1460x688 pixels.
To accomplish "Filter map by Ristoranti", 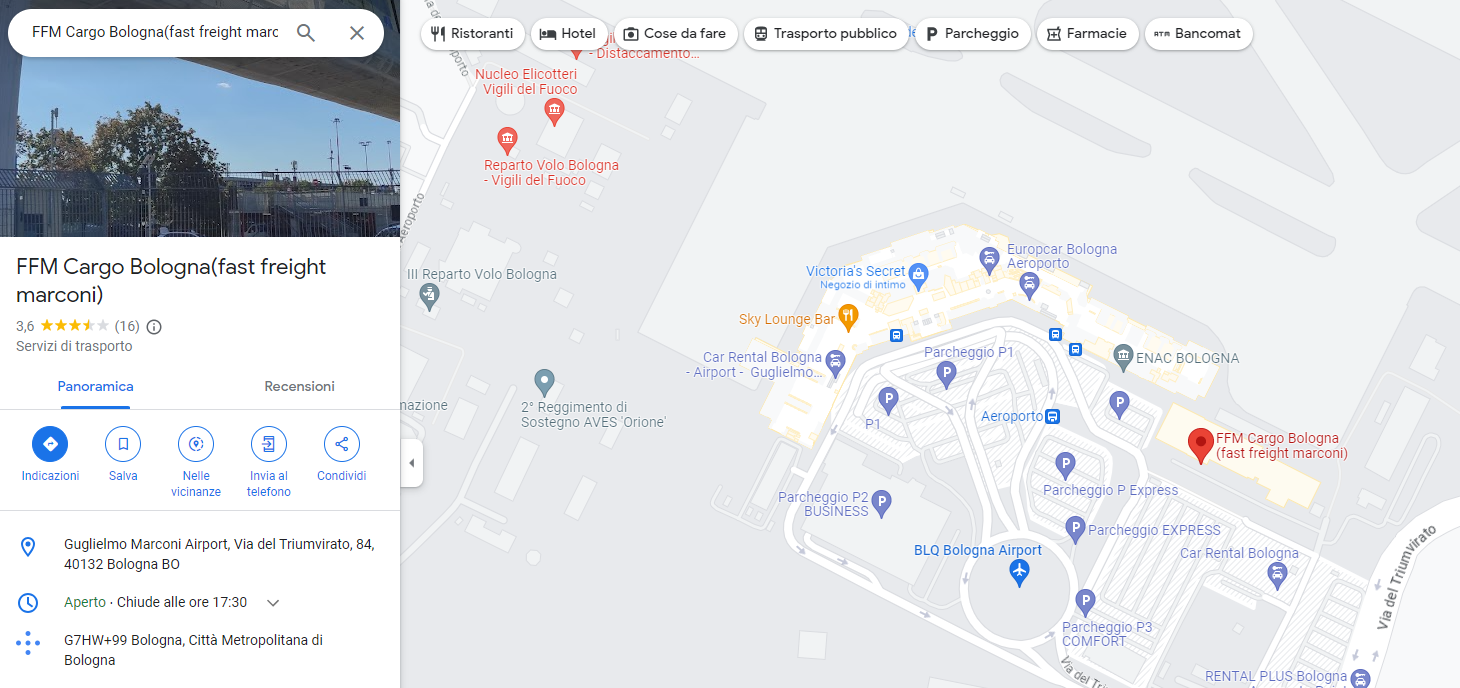I will tap(472, 33).
